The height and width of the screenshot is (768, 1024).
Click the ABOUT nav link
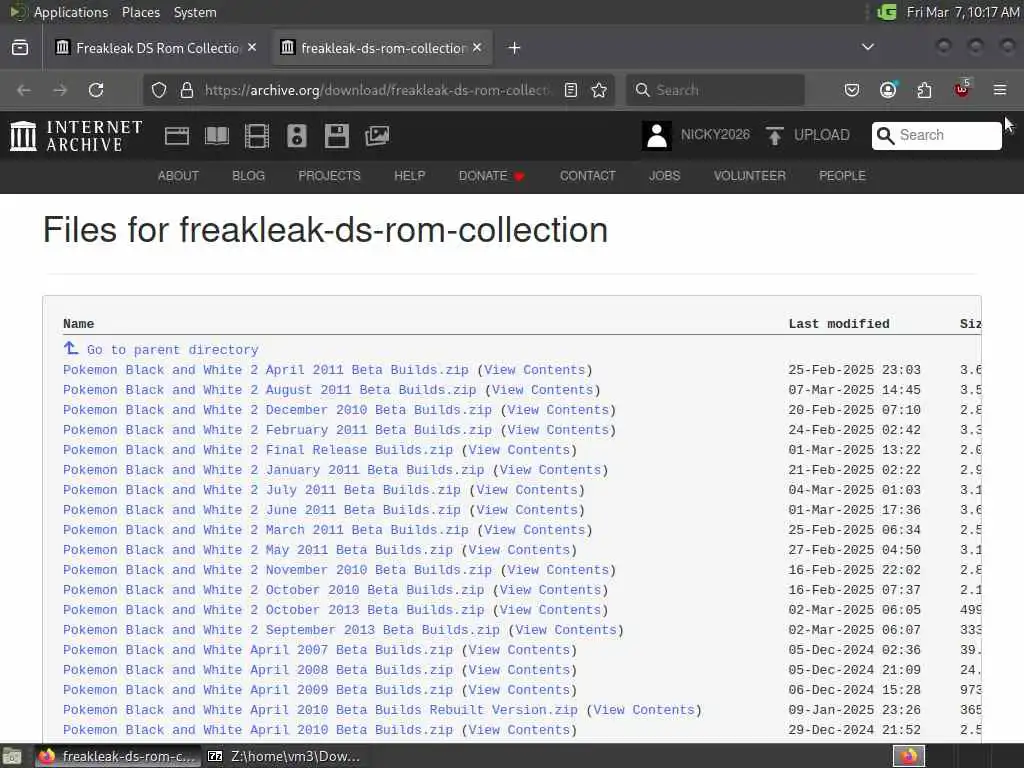coord(178,176)
